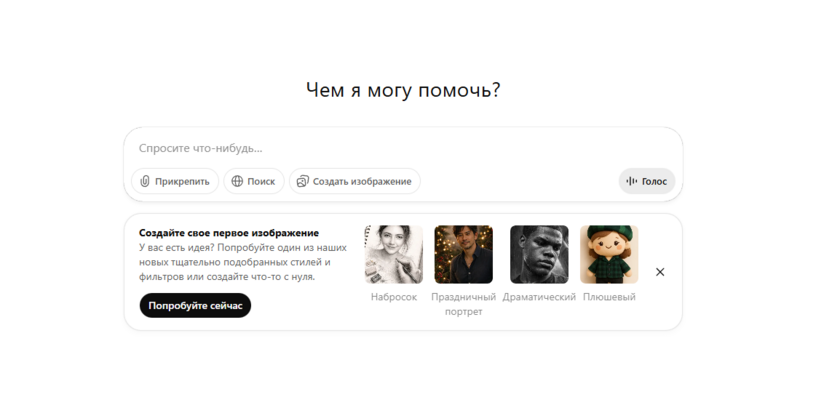Choose the Драматический black-and-white thumbnail
The width and height of the screenshot is (832, 413).
click(x=539, y=254)
